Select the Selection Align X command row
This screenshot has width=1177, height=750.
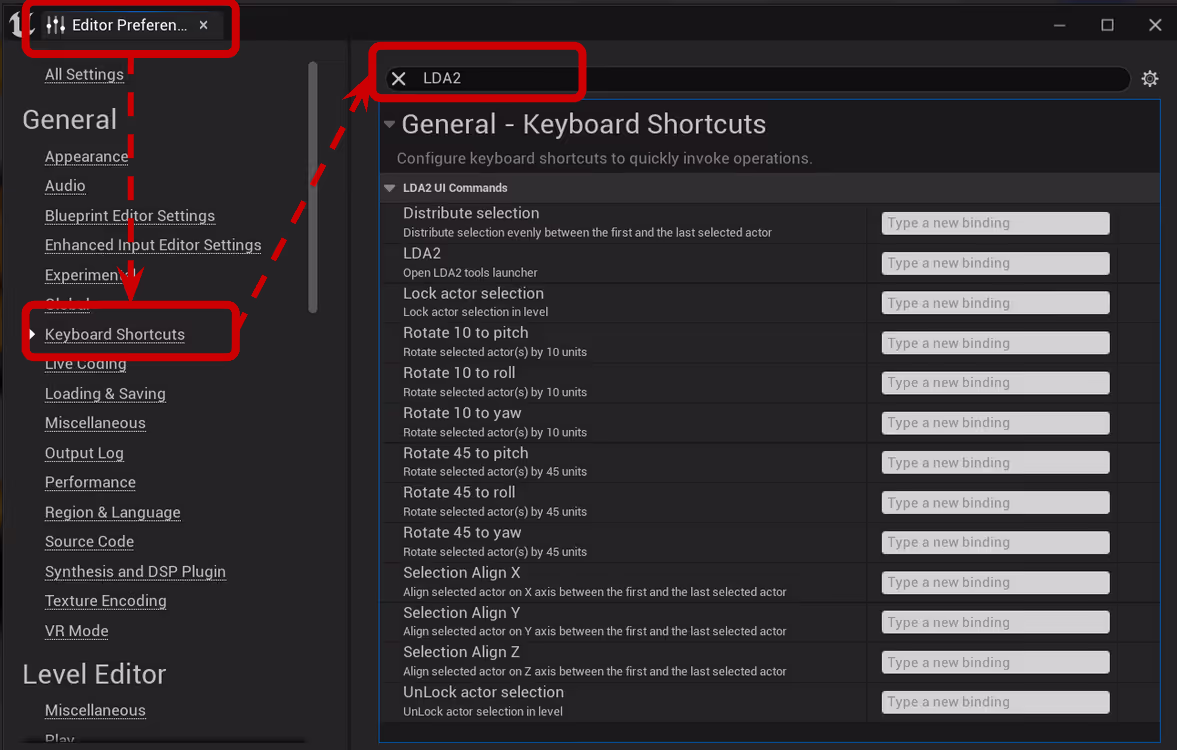[770, 583]
